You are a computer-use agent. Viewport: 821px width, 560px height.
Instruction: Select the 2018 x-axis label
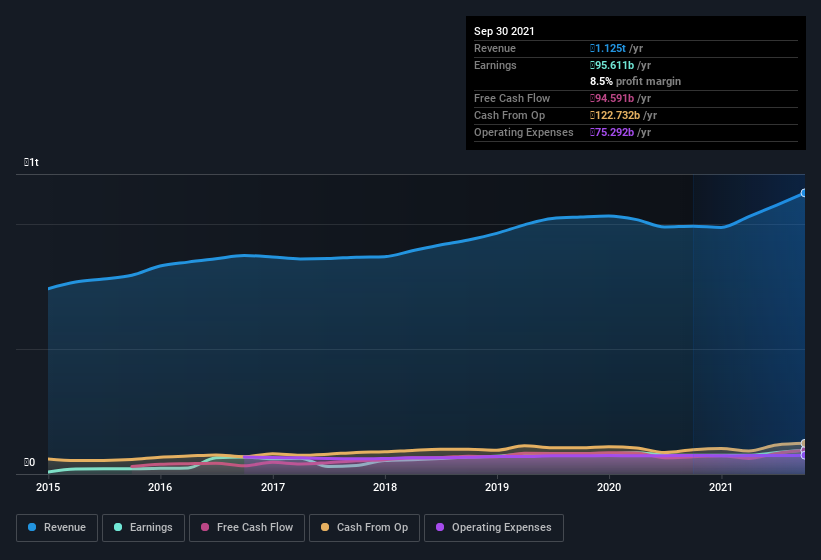385,487
